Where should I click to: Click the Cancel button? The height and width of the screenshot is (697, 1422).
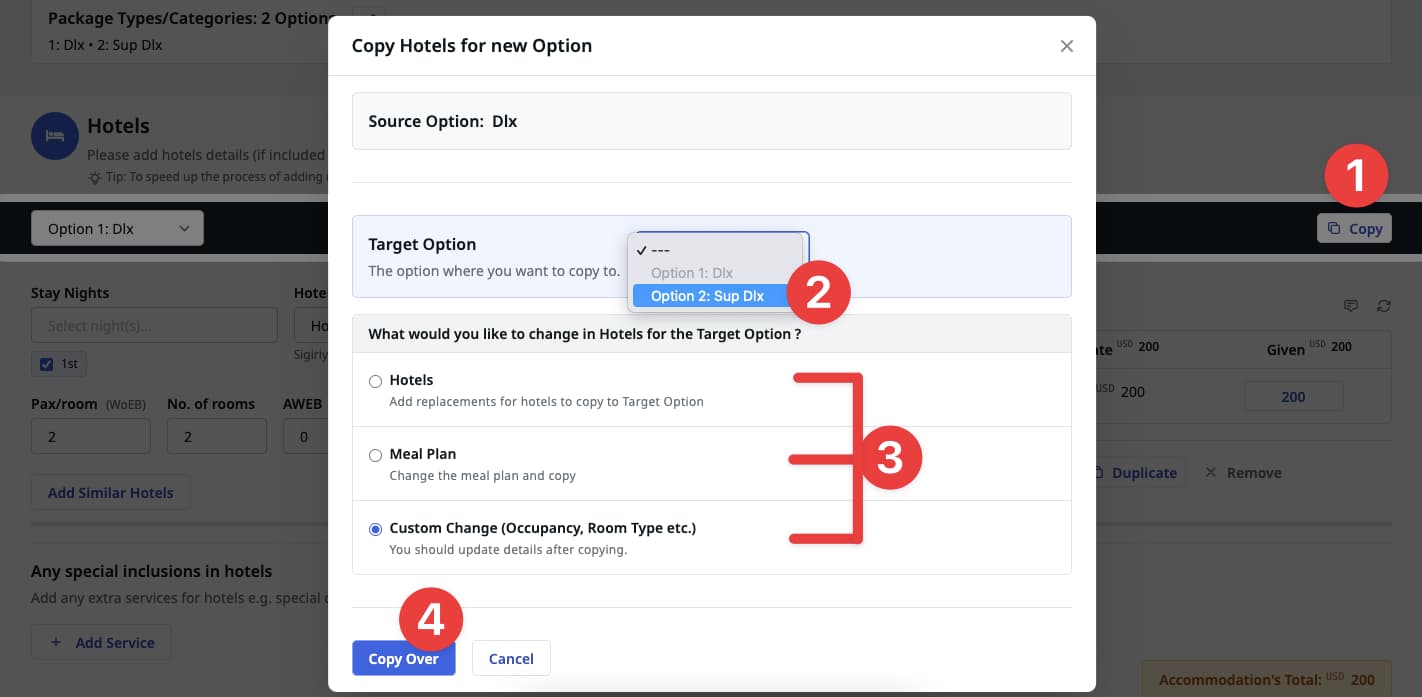(511, 658)
